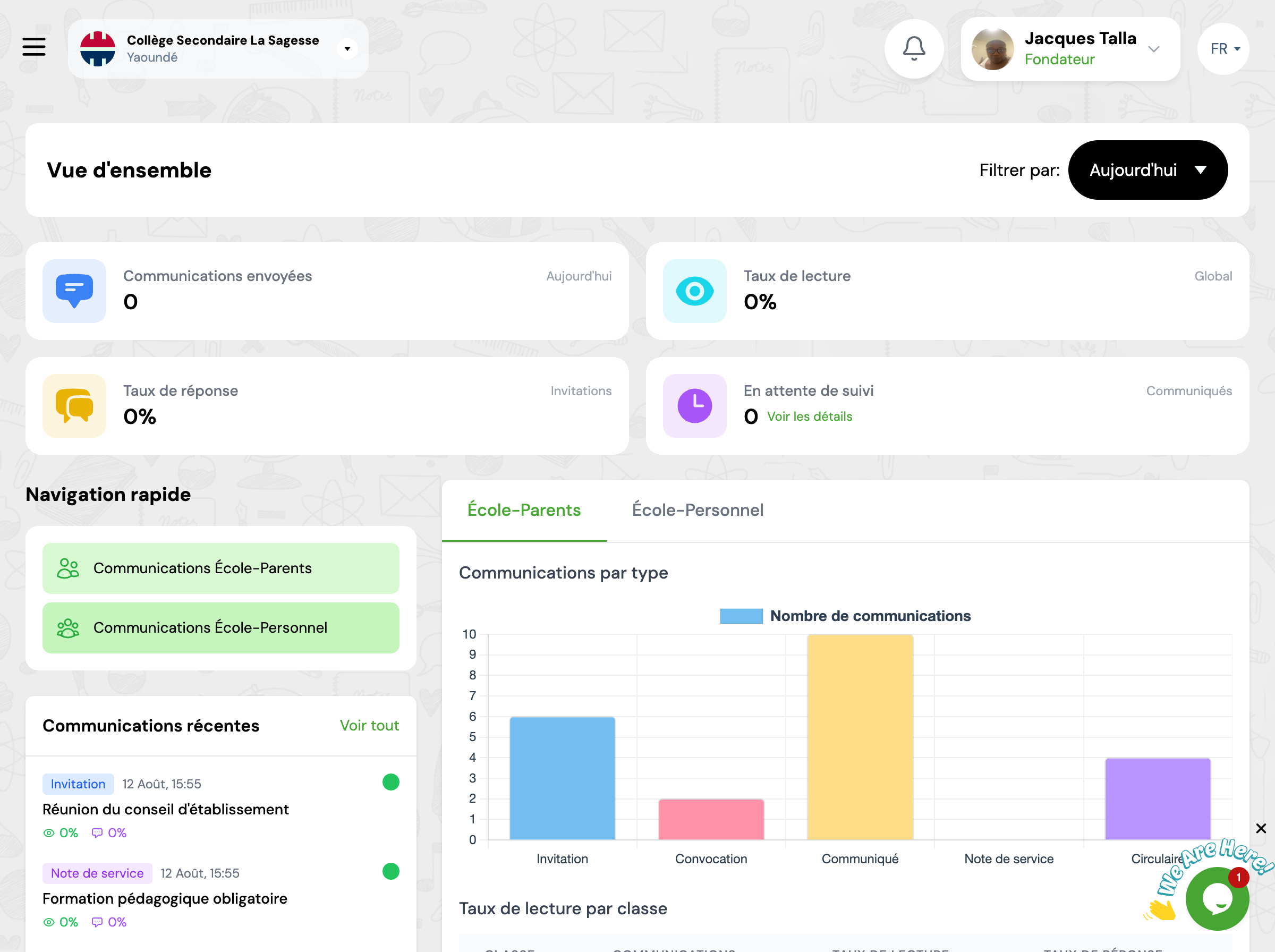Switch to the École-Personnel tab
The height and width of the screenshot is (952, 1275).
[x=697, y=510]
